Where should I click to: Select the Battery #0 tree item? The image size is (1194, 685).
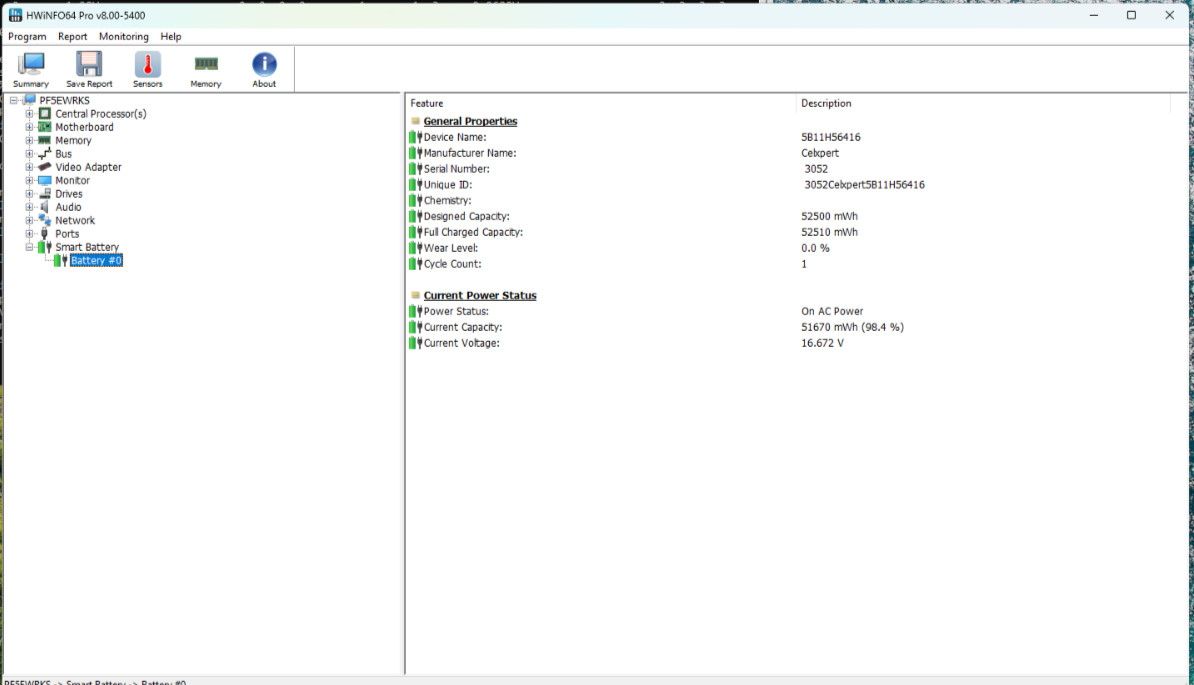[96, 260]
